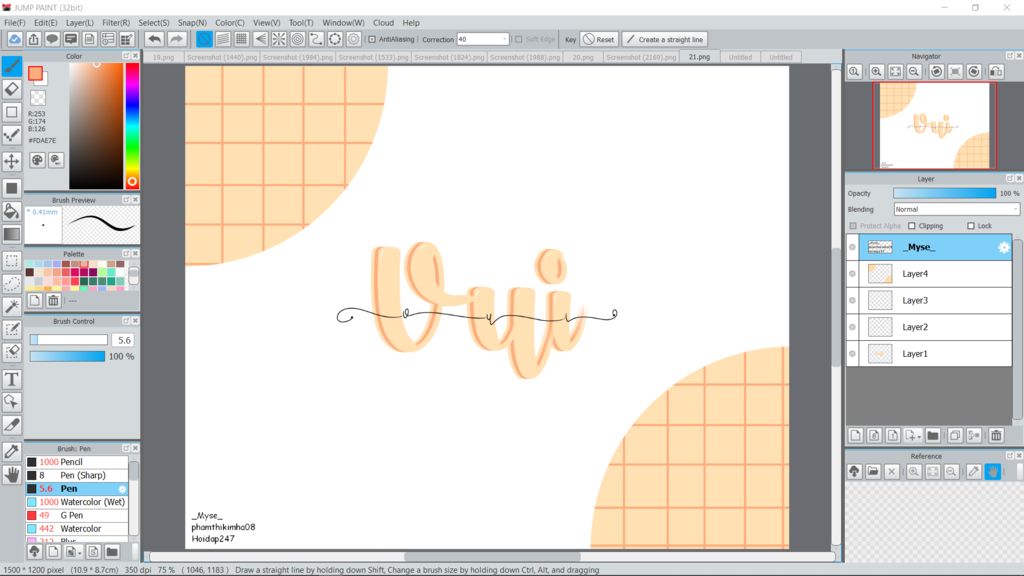Screen dimensions: 1024x576
Task: Click the Reset button
Action: pos(598,39)
